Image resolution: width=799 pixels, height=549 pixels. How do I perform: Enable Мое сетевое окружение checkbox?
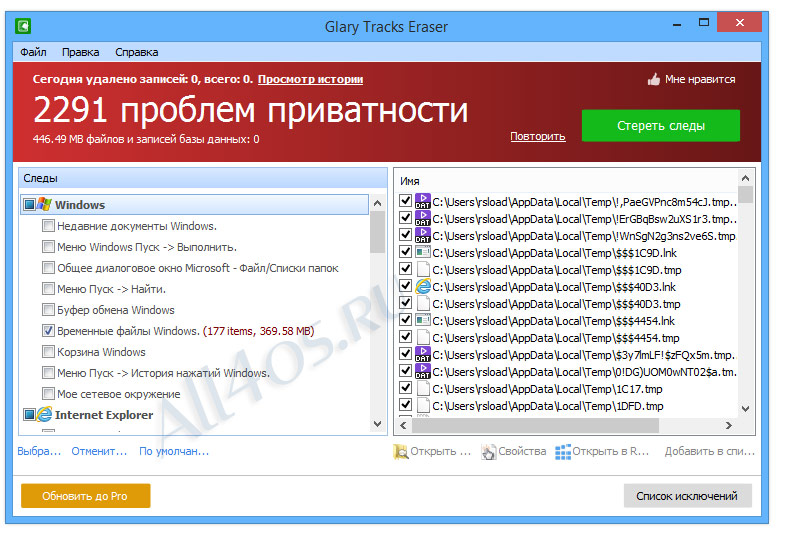[x=48, y=394]
